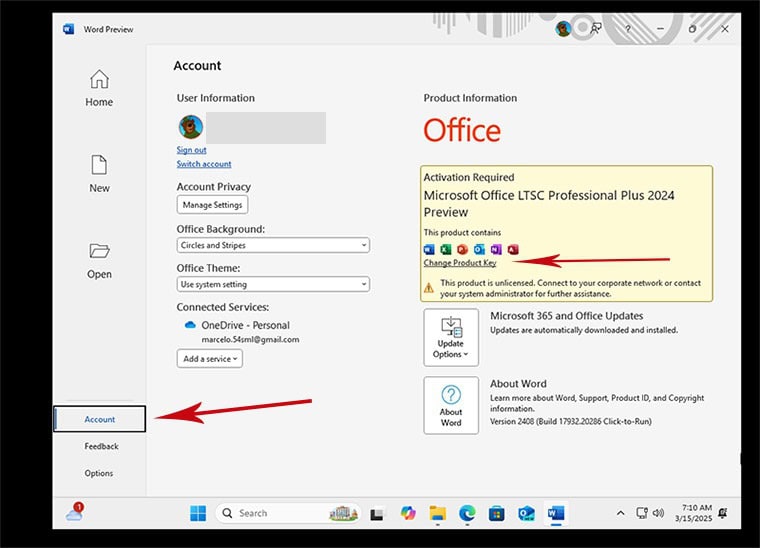Open the Add a service dropdown
This screenshot has height=548, width=760.
[209, 359]
